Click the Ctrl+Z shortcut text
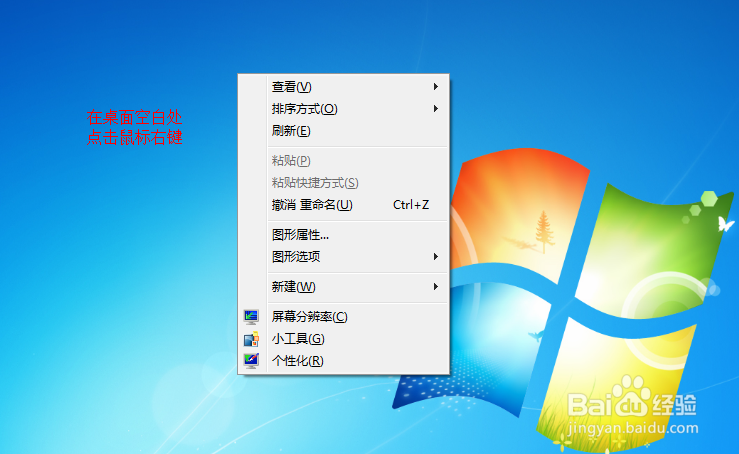Viewport: 739px width, 454px height. tap(411, 205)
